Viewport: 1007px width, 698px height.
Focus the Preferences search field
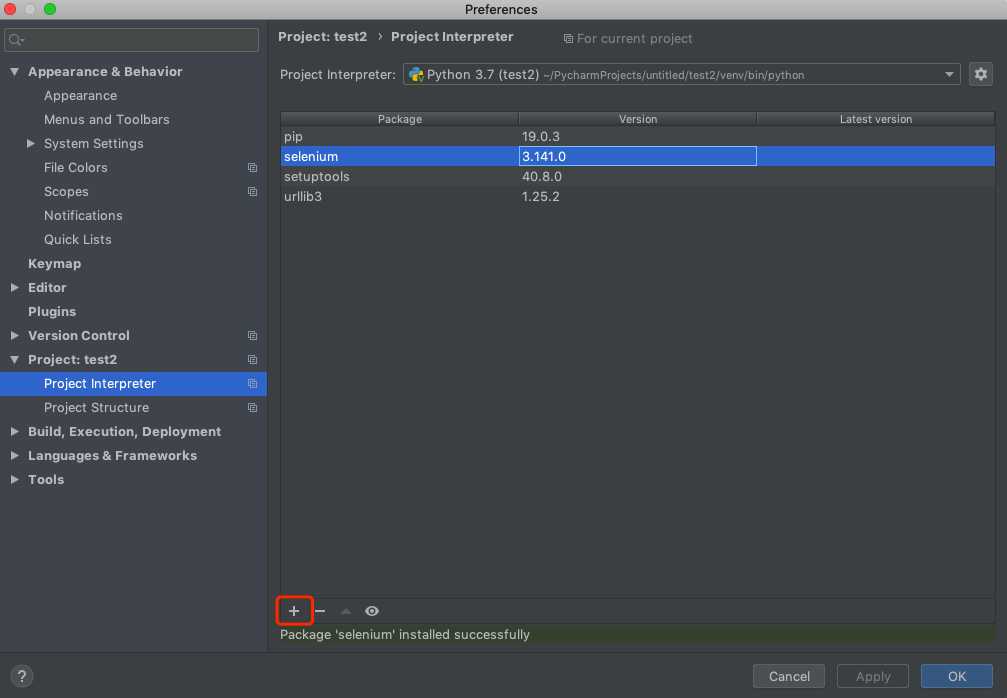[x=132, y=40]
